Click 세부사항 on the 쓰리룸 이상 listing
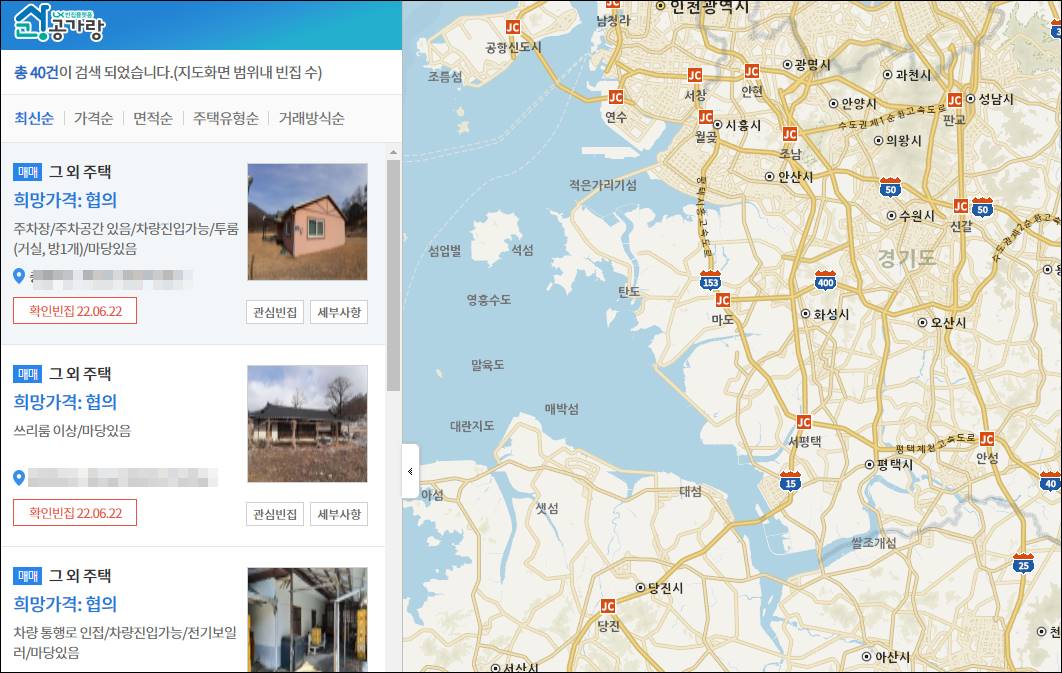Image resolution: width=1062 pixels, height=673 pixels. (x=339, y=515)
